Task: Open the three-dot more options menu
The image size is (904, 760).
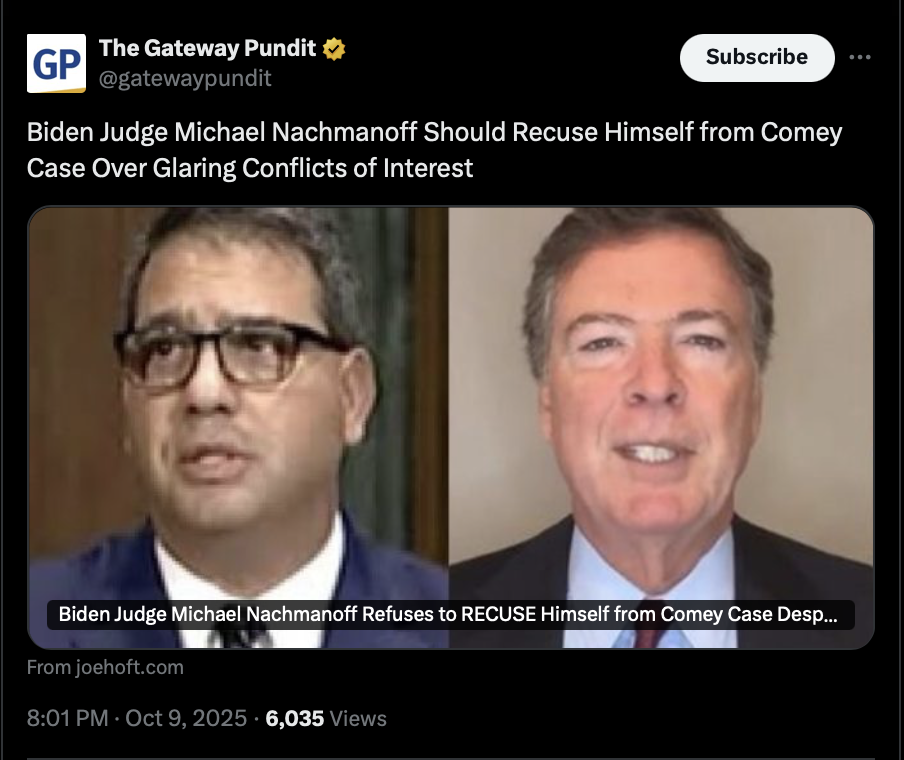Action: click(860, 57)
